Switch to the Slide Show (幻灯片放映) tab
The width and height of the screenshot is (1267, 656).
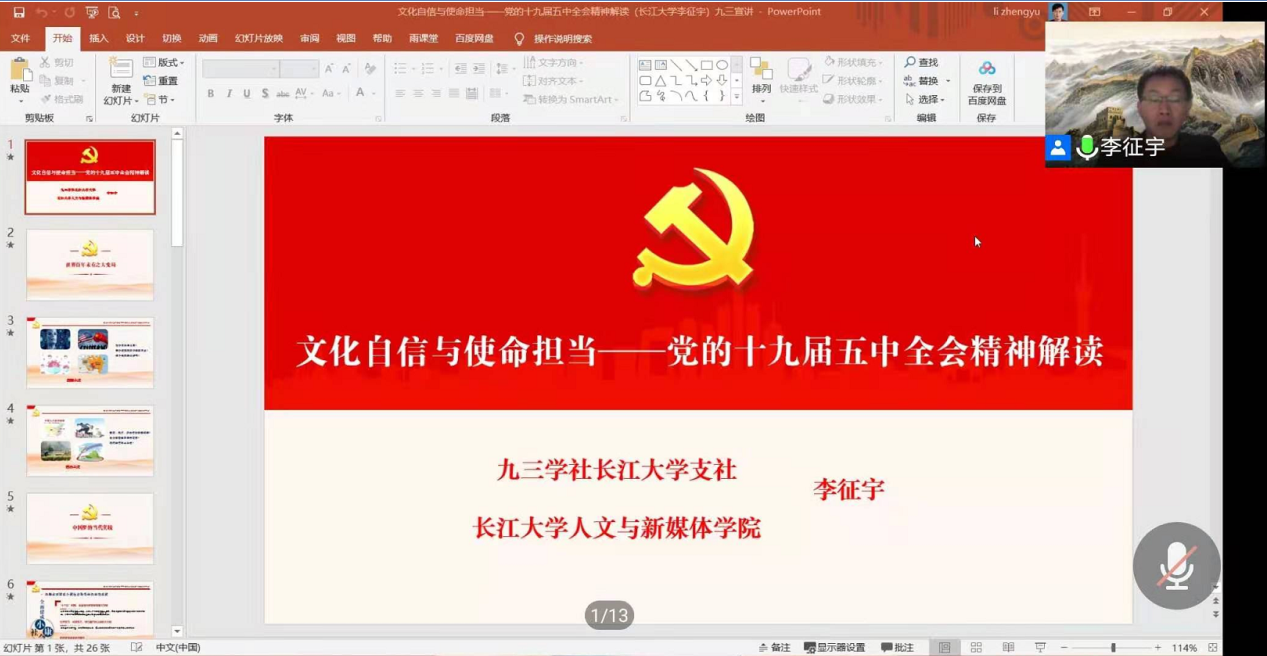click(259, 38)
